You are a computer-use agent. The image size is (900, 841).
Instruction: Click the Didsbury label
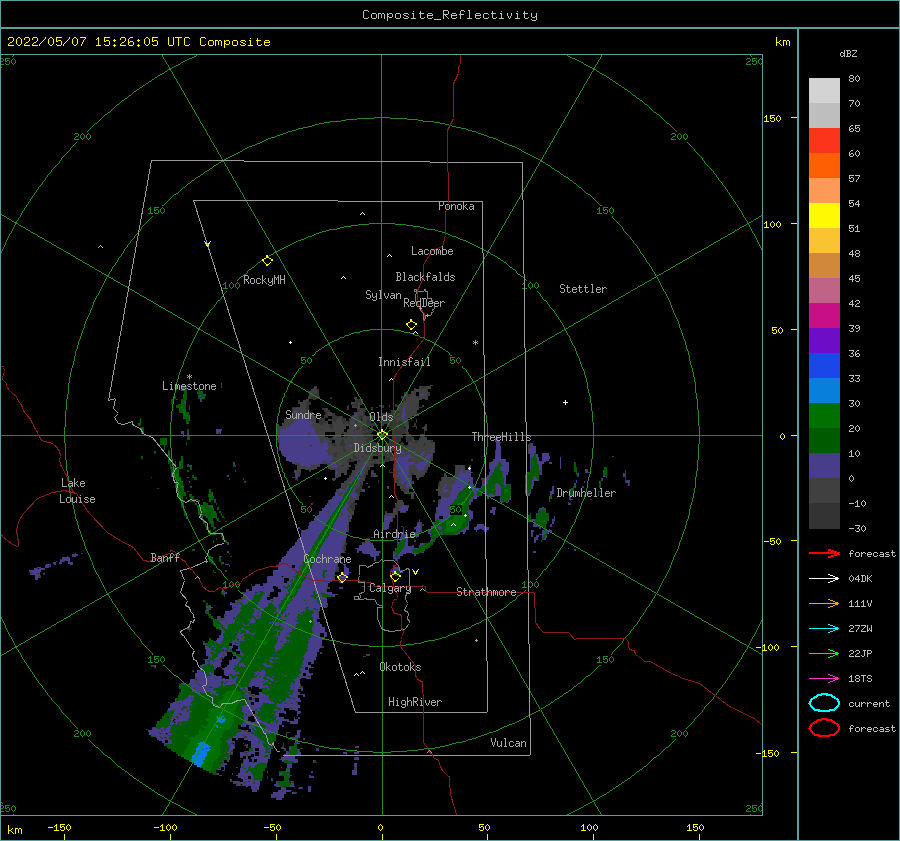click(377, 448)
